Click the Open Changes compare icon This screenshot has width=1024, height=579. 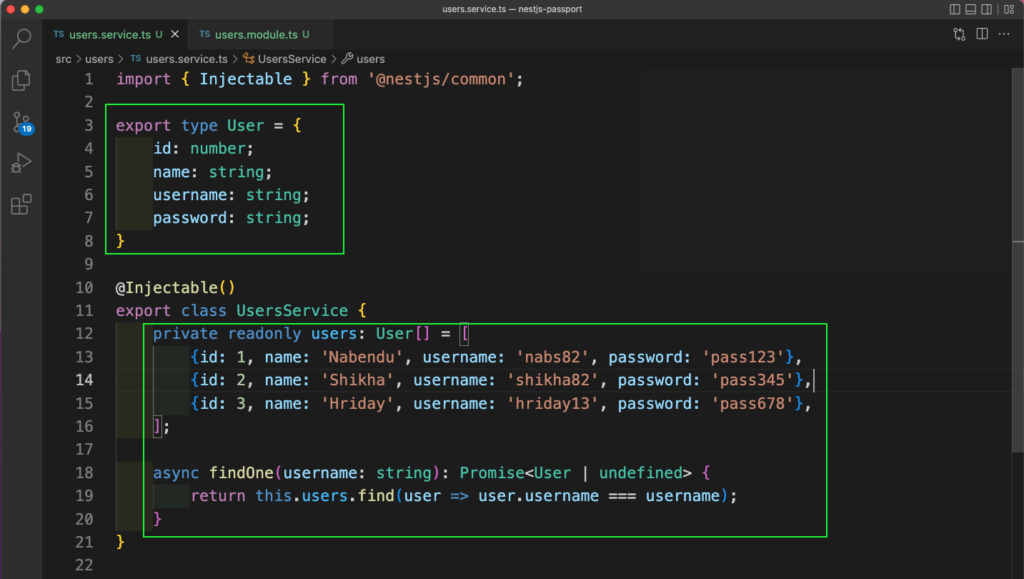click(960, 34)
